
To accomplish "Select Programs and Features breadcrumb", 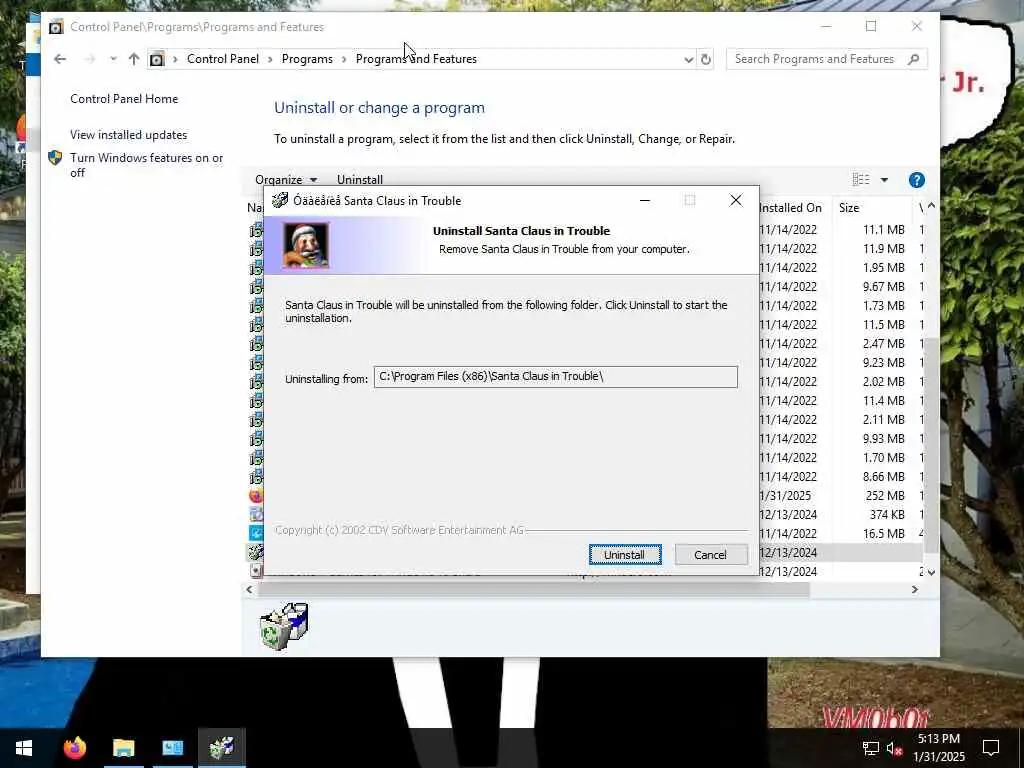I will [416, 59].
